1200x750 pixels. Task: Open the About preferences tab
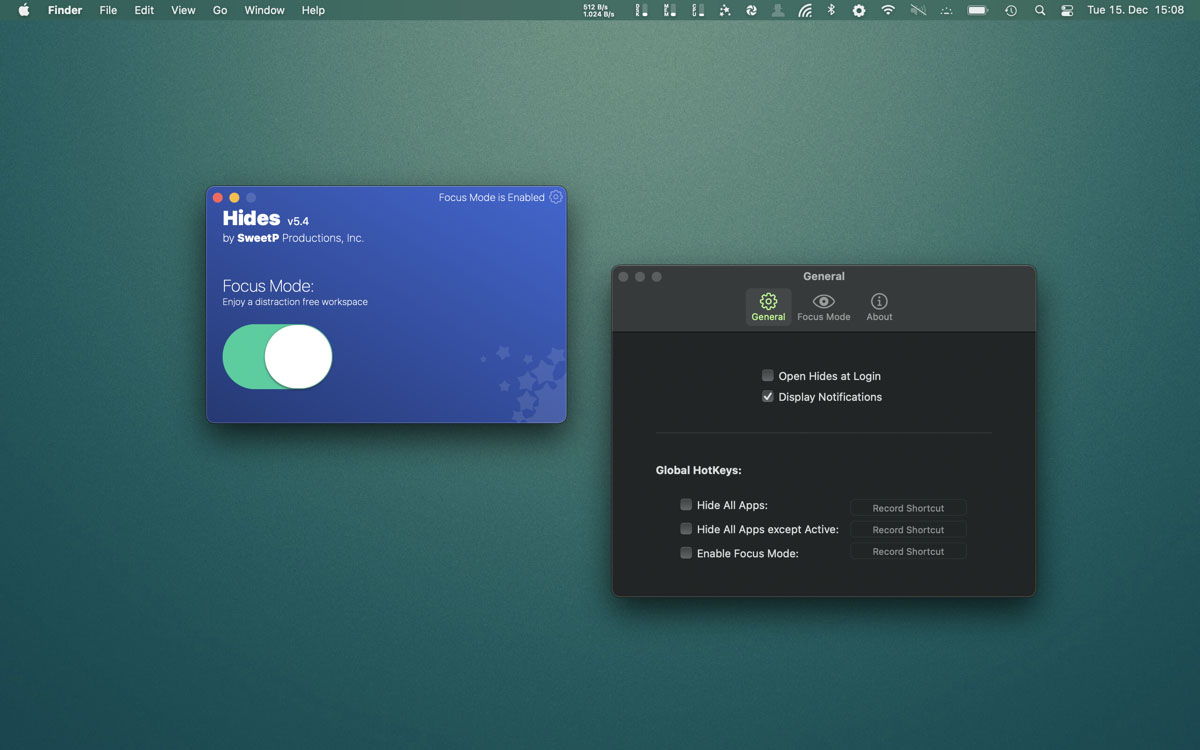coord(879,307)
